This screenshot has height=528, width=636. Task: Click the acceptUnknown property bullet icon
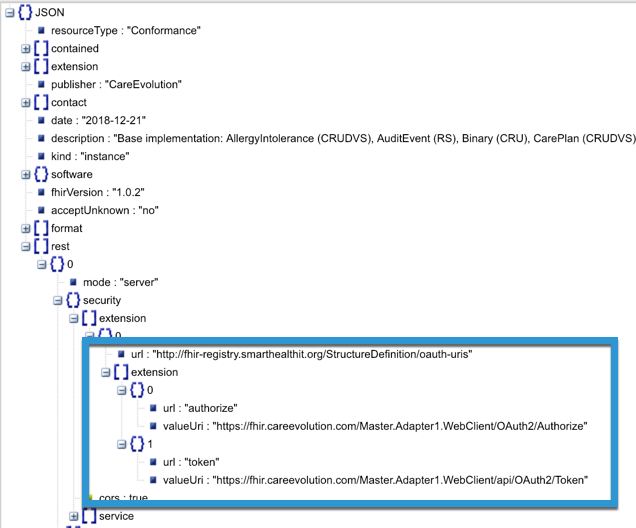[41, 210]
